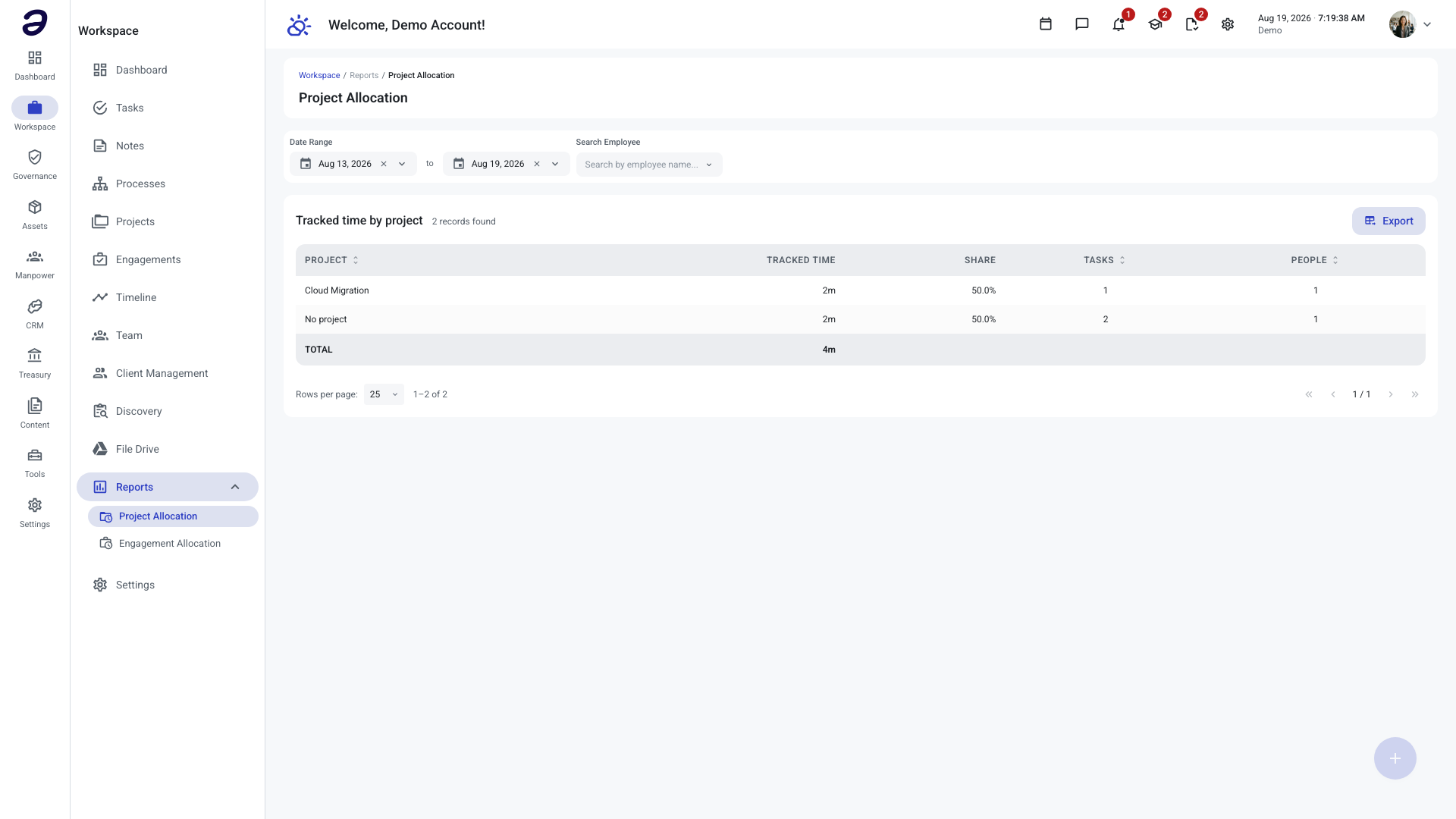Image resolution: width=1456 pixels, height=819 pixels.
Task: Click the app logo at top left
Action: click(35, 23)
